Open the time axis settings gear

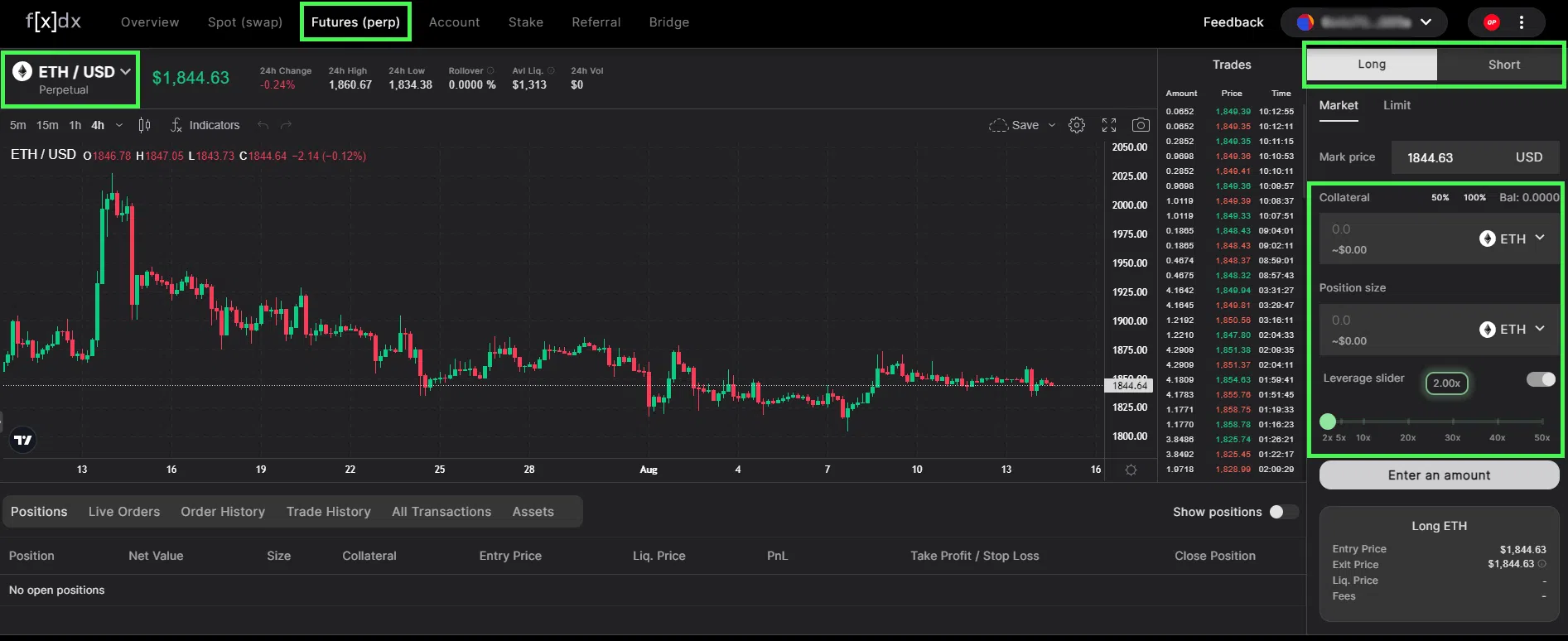click(1131, 470)
